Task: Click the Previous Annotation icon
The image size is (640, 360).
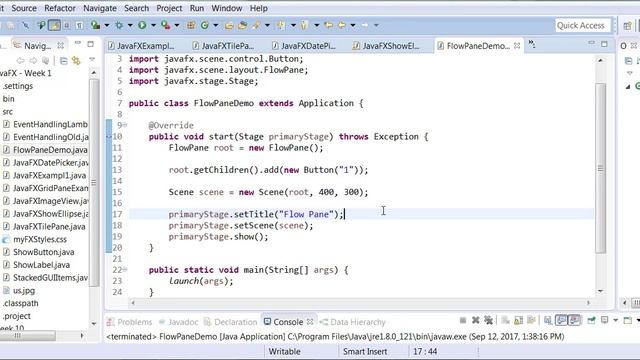Action: click(304, 25)
